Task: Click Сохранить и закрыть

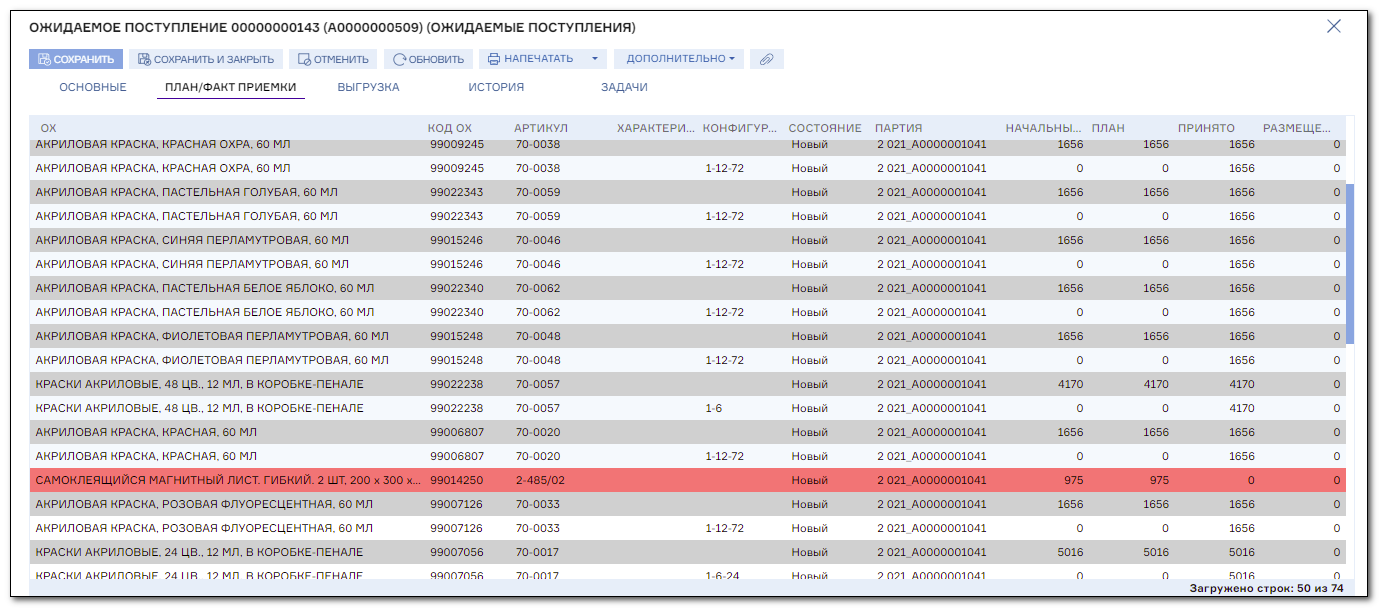Action: pos(207,59)
